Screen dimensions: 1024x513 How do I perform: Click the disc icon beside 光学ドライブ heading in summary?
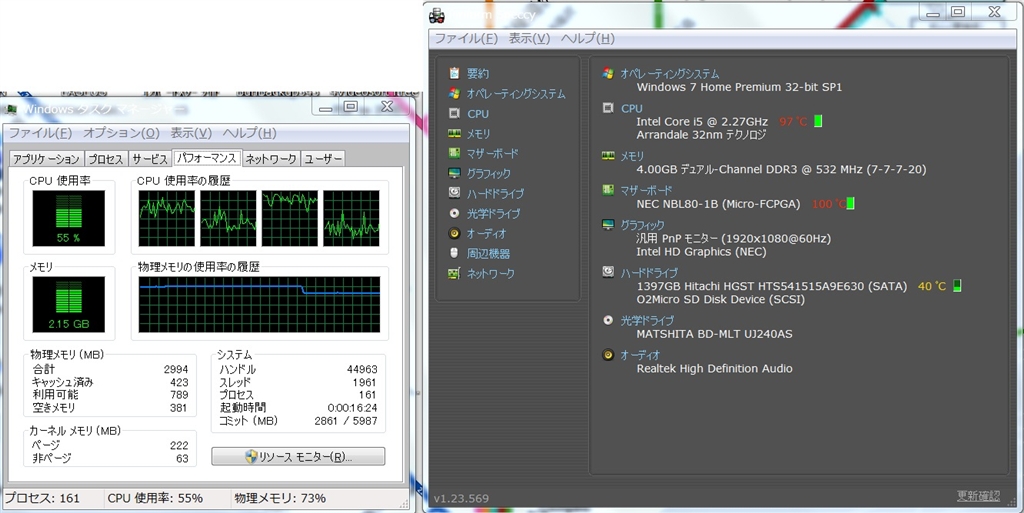click(608, 320)
